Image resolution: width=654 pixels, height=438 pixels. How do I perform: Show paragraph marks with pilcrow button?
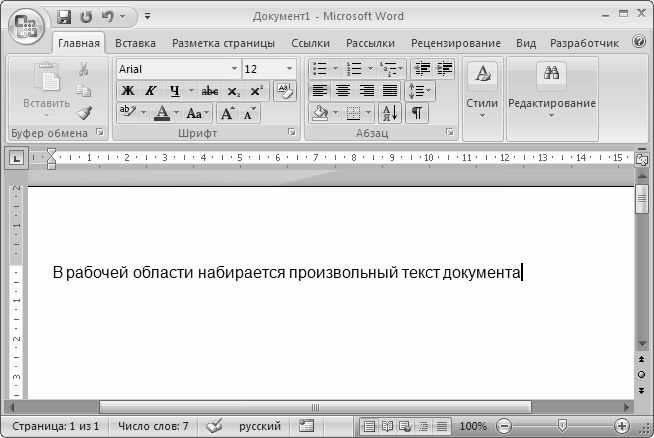(x=415, y=112)
